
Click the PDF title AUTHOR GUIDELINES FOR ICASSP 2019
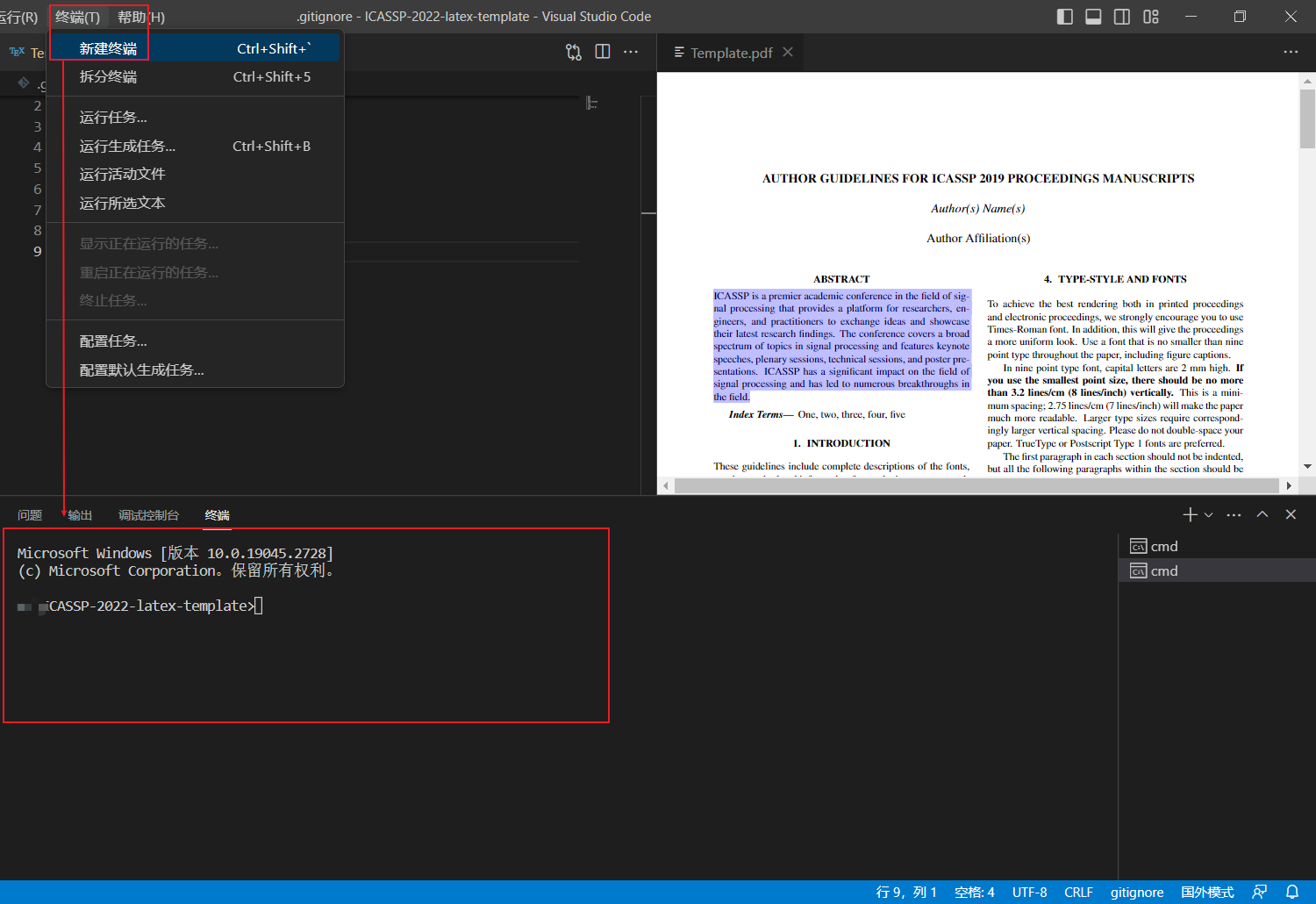[978, 178]
